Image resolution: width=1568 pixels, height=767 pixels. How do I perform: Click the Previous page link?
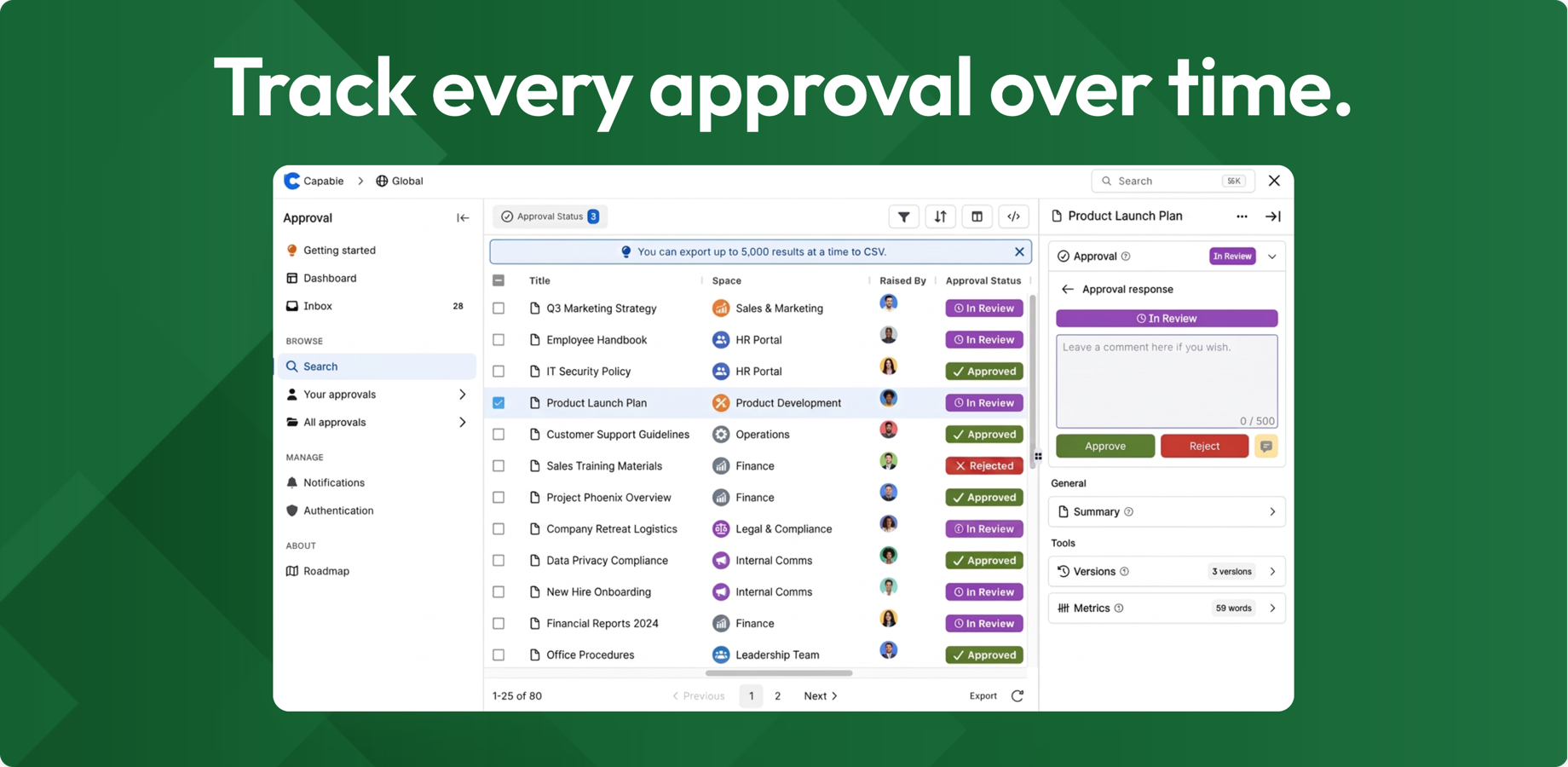point(699,696)
